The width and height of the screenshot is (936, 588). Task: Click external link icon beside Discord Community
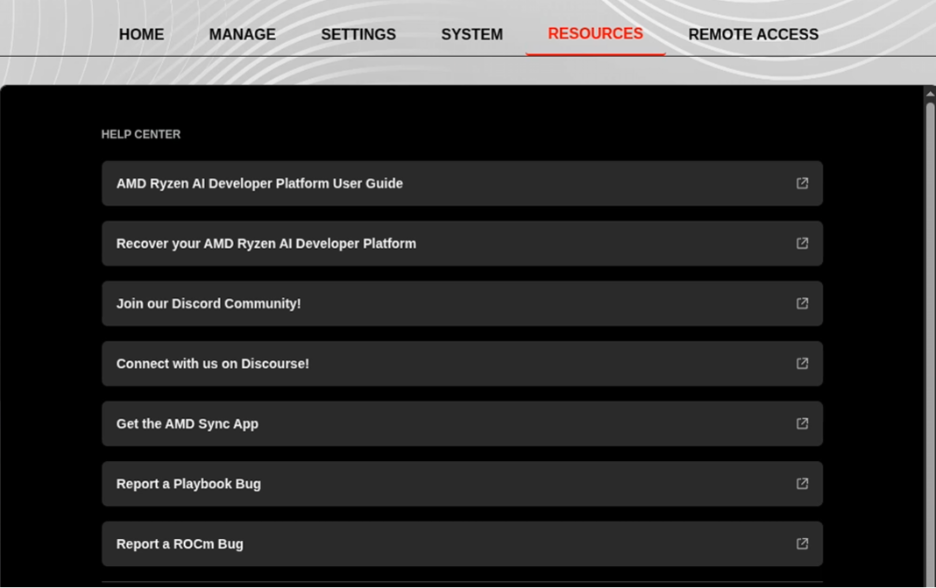[802, 303]
